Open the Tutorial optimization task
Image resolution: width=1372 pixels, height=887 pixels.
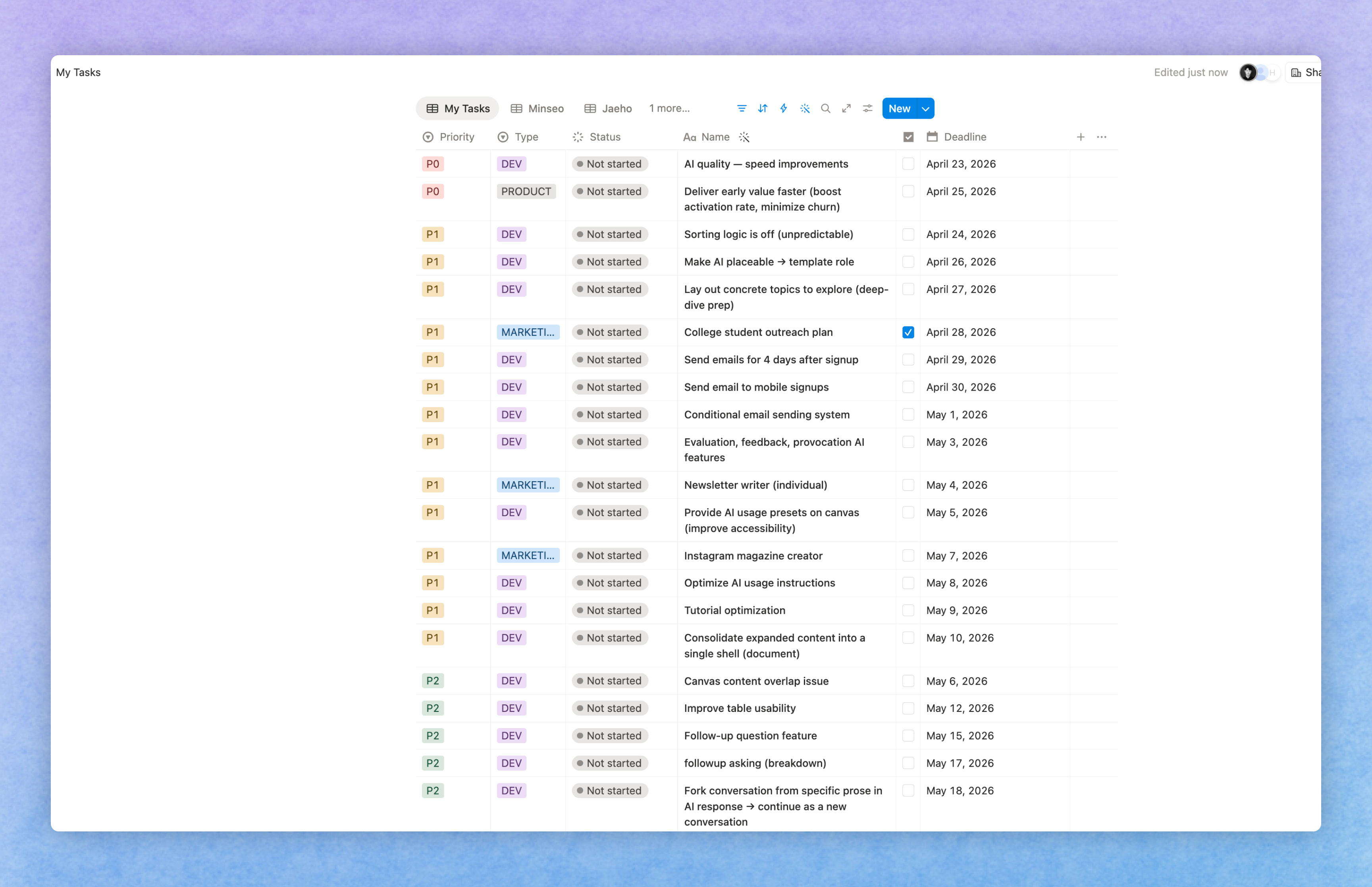pyautogui.click(x=734, y=610)
